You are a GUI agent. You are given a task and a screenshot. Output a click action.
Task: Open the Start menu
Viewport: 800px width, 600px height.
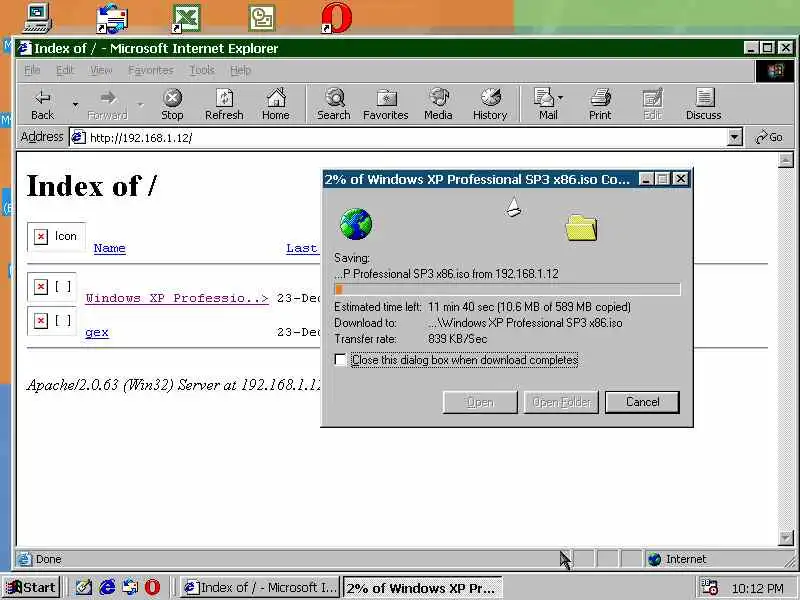(x=31, y=587)
